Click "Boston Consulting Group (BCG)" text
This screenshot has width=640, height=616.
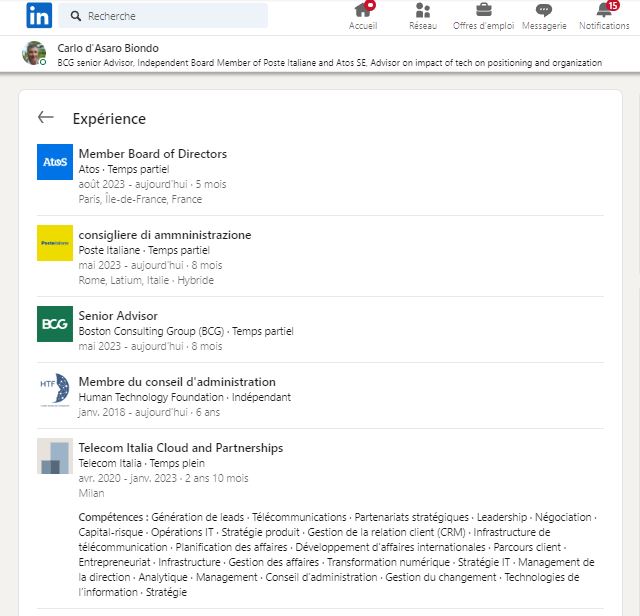tap(151, 331)
